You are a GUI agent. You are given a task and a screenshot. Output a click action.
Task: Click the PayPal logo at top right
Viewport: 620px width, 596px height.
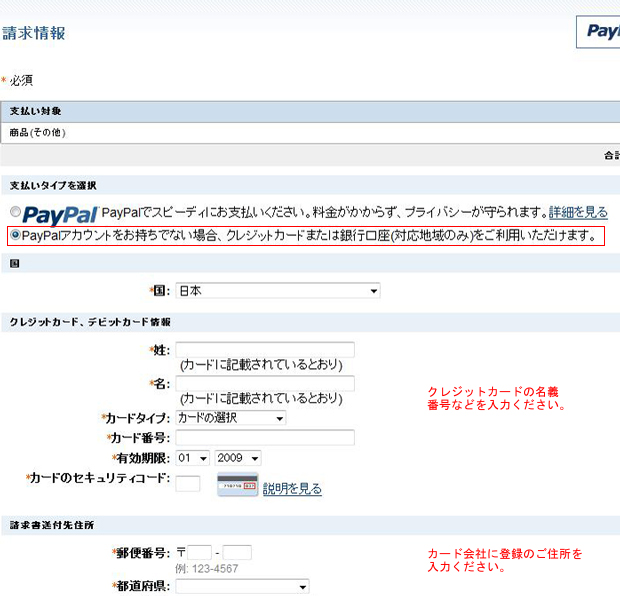coord(598,32)
